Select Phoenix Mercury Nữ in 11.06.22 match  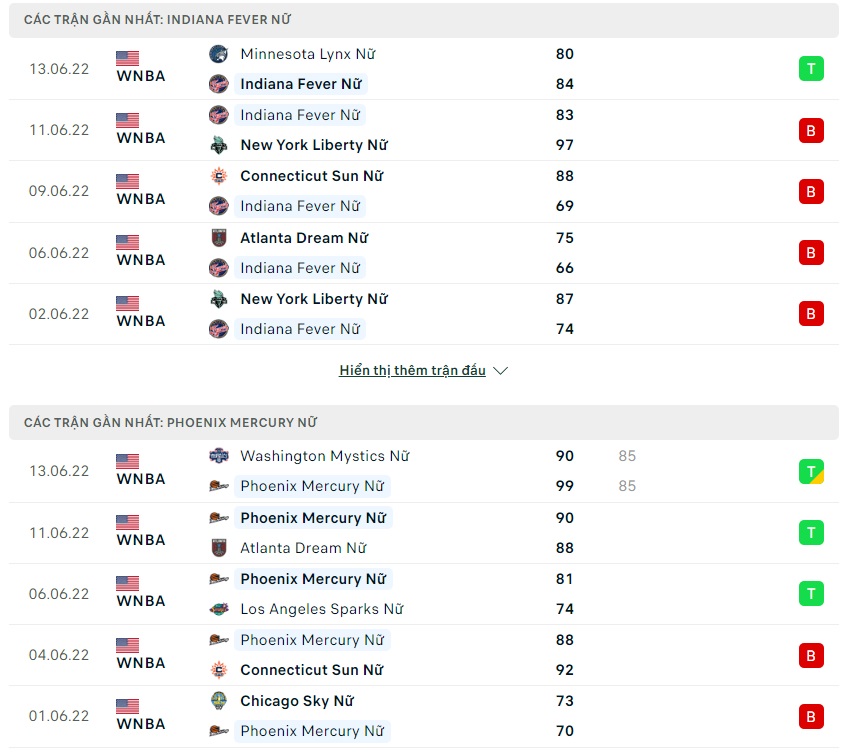[313, 518]
